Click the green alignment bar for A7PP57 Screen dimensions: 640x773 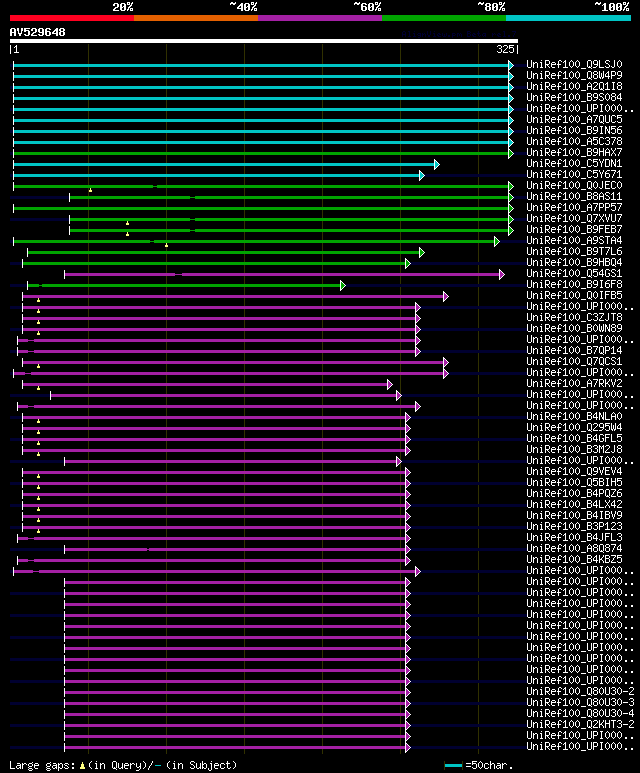(x=261, y=209)
